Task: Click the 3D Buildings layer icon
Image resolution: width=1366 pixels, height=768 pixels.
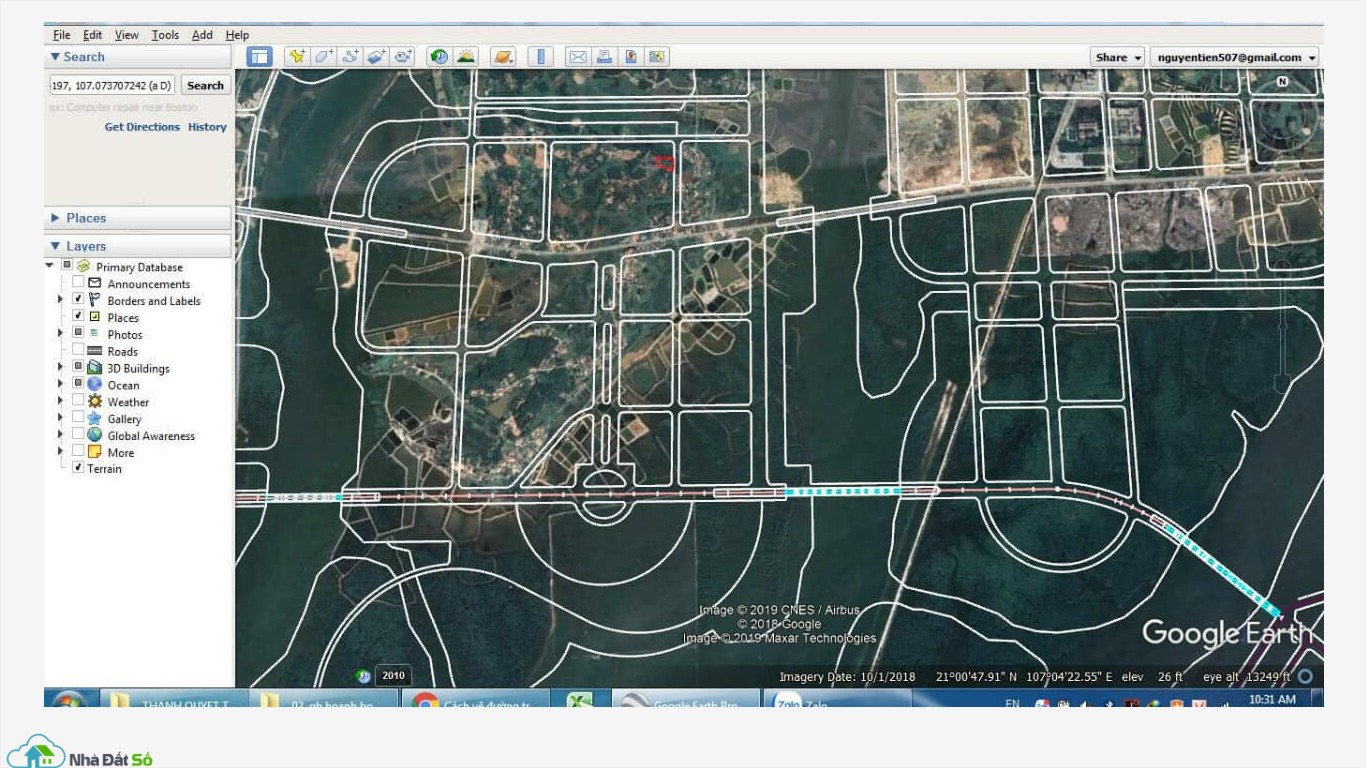Action: [x=95, y=368]
